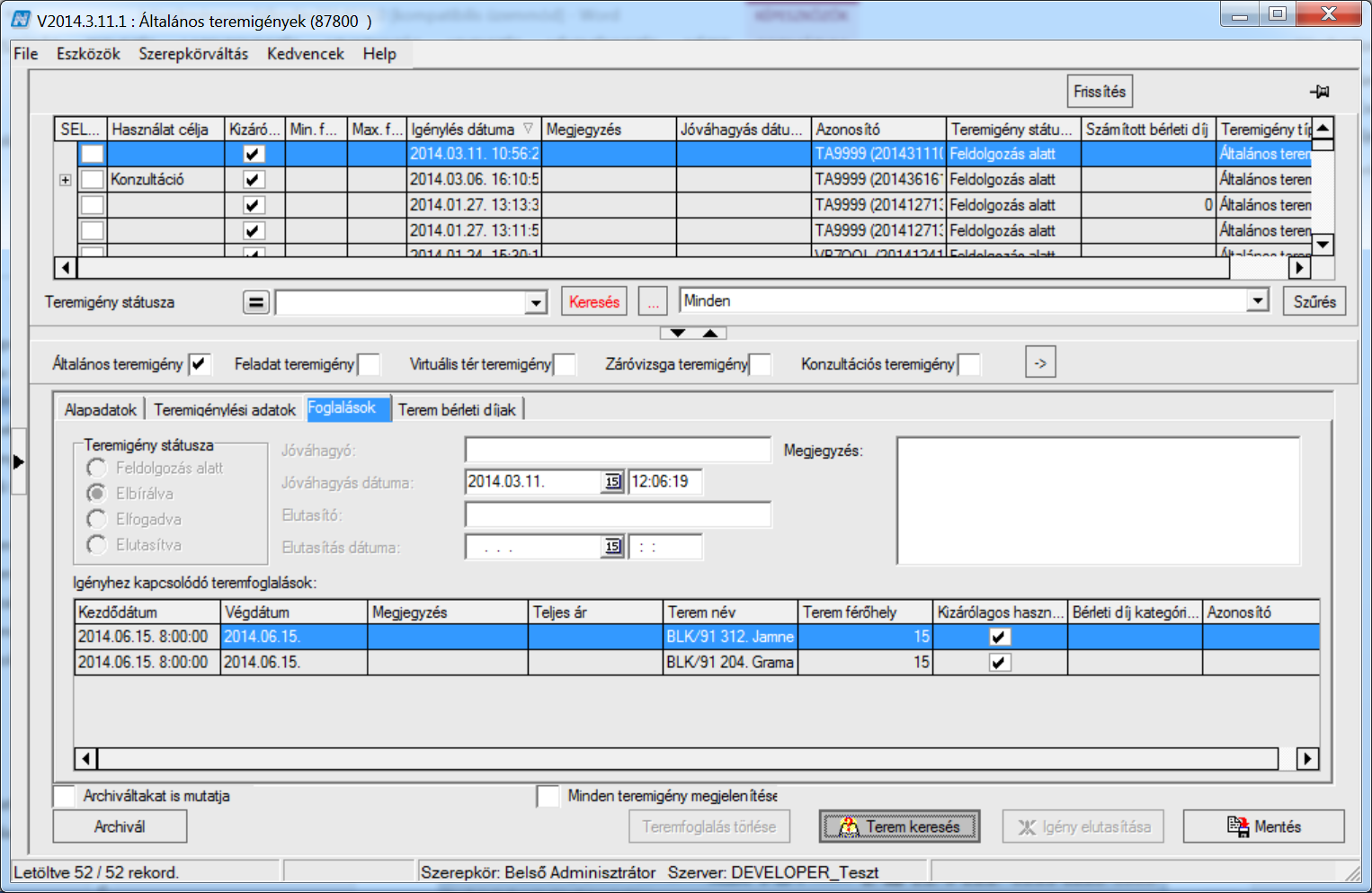Click the equals operator icon beside Teremigény státusza
Screen dimensions: 1372x893
pos(256,302)
